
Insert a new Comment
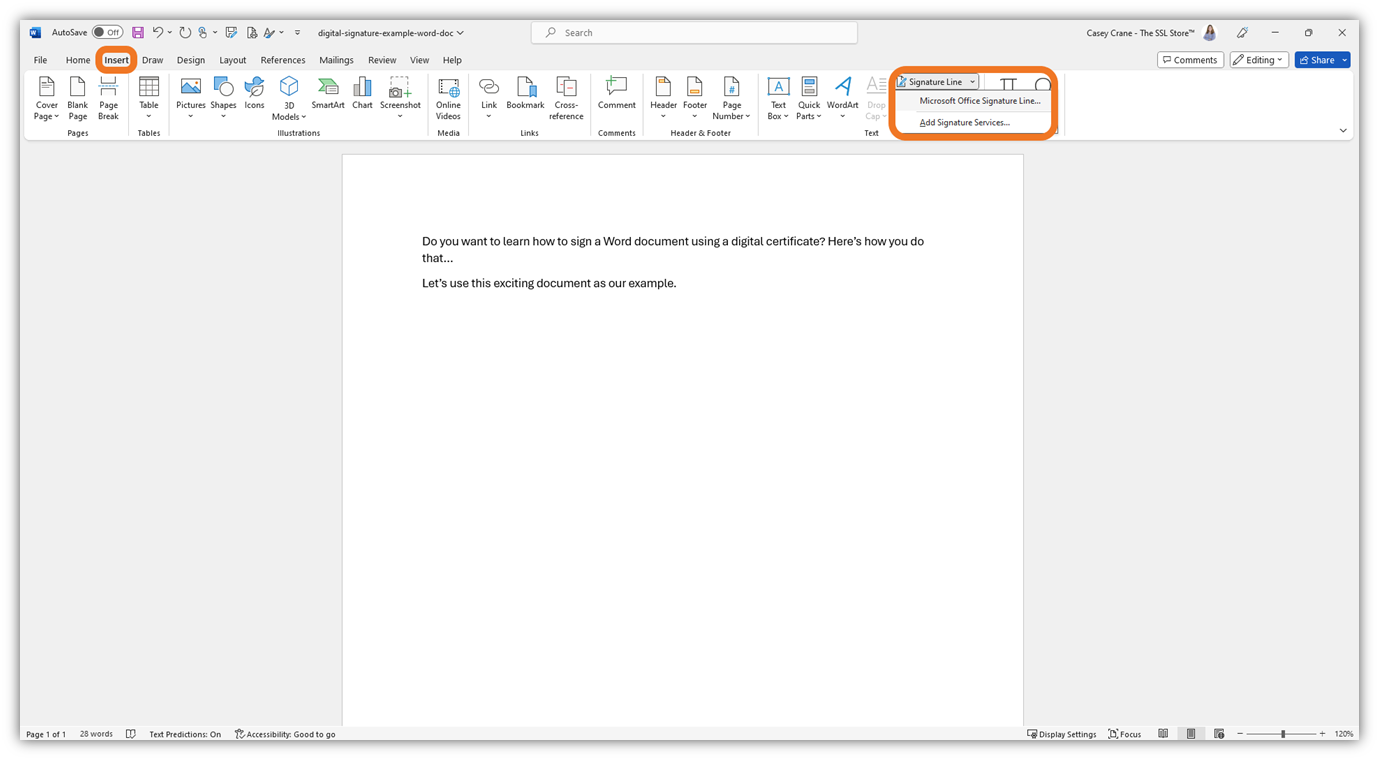coord(616,92)
